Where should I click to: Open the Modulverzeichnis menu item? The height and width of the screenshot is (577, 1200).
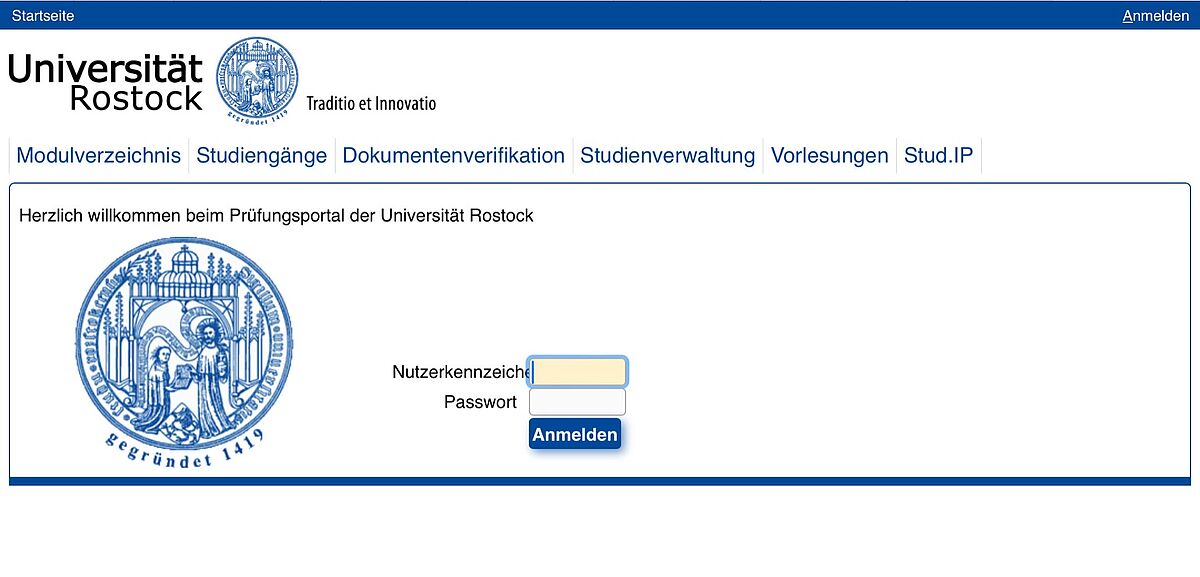(x=99, y=156)
